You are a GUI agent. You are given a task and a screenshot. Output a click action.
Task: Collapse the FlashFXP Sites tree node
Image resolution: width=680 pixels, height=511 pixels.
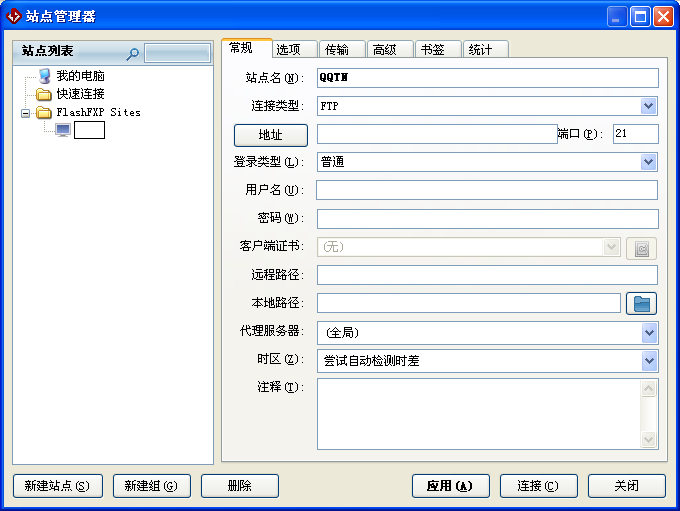coord(26,113)
